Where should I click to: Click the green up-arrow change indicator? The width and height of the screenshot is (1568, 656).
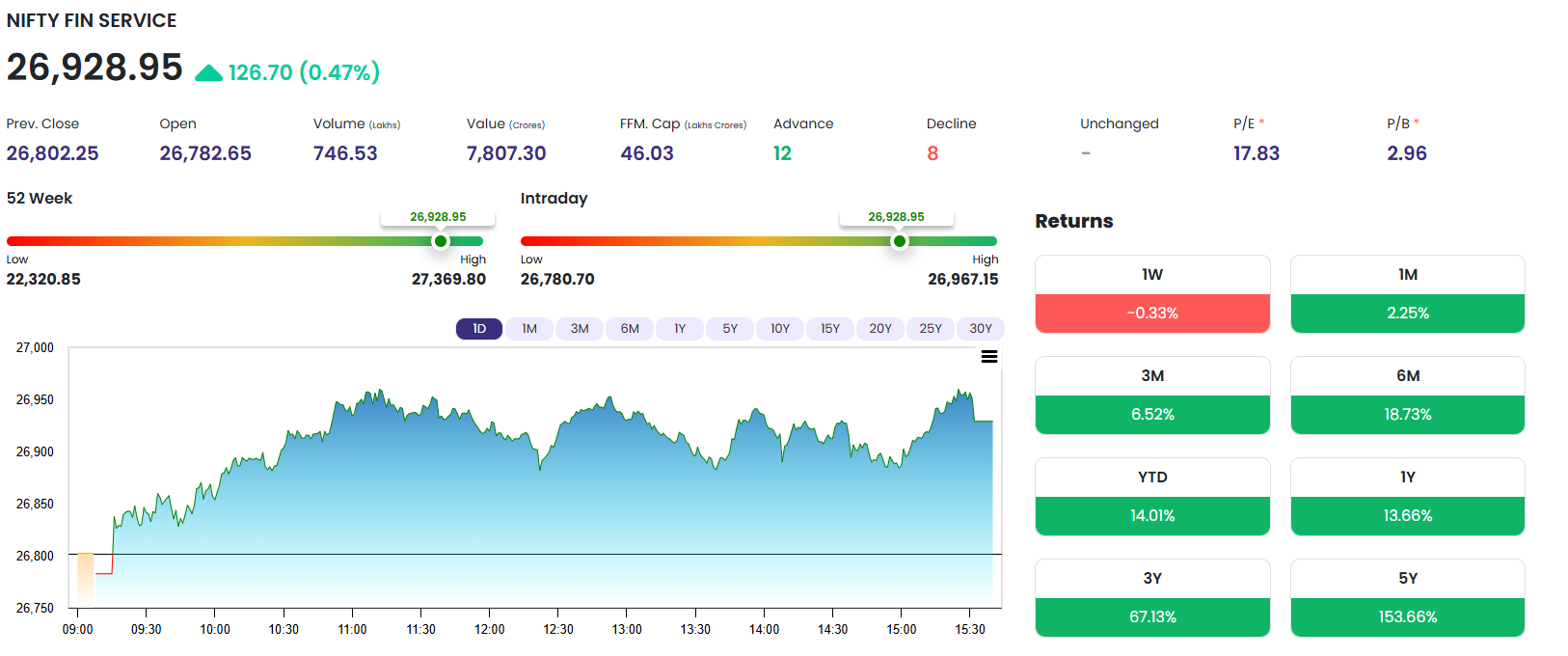(x=208, y=73)
